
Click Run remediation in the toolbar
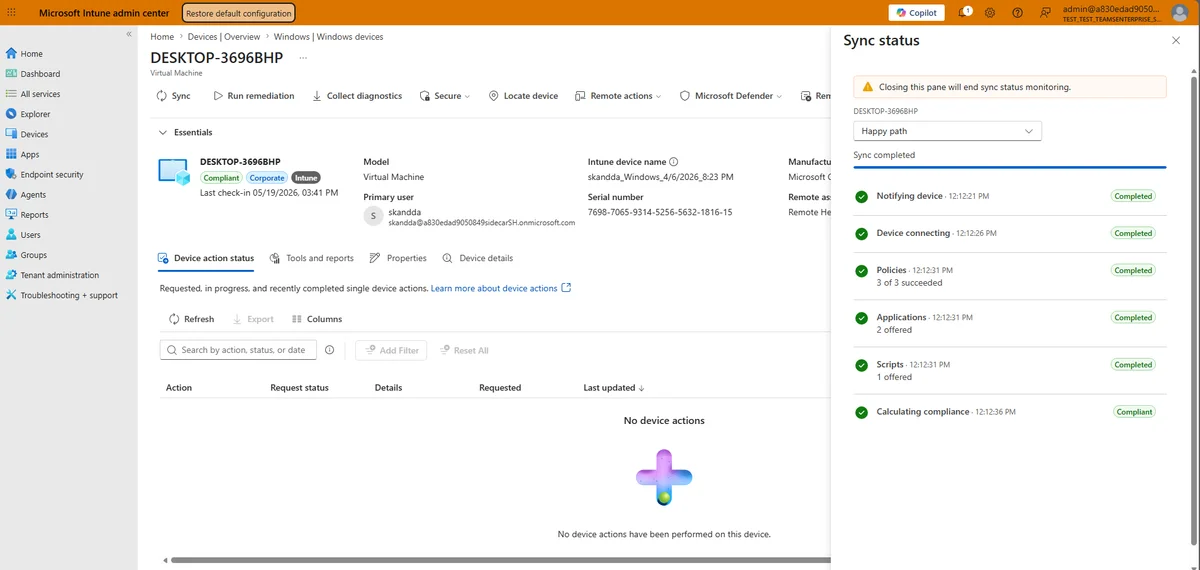click(253, 96)
